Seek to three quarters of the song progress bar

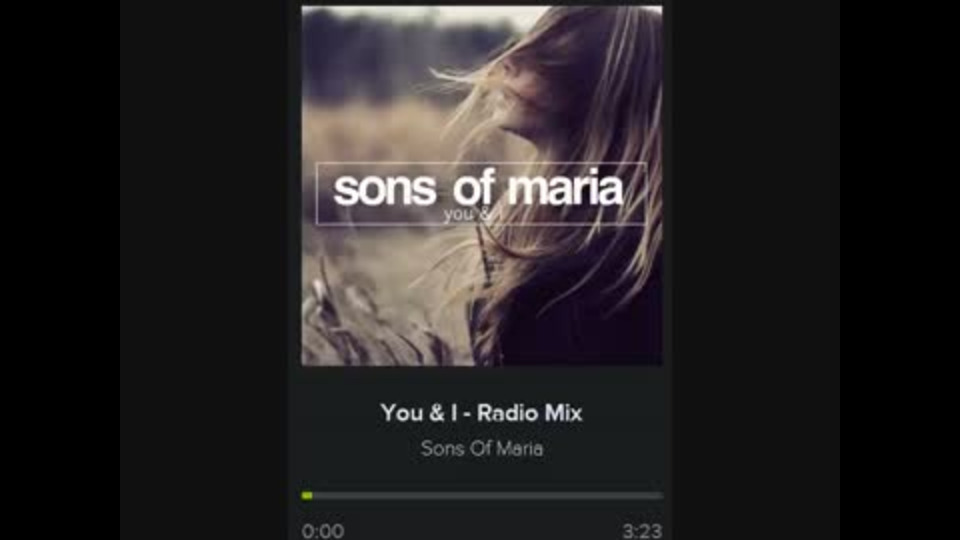pos(572,495)
